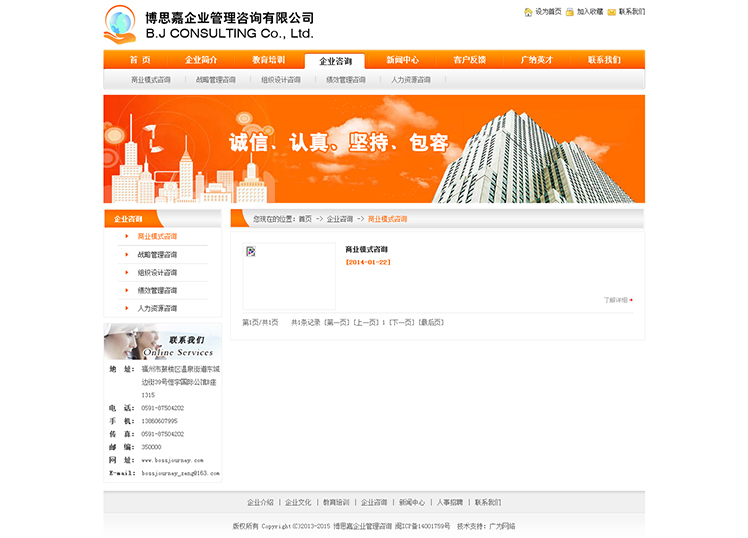Open the 首页 main navigation tab
Viewport: 748px width, 538px height.
pos(140,60)
